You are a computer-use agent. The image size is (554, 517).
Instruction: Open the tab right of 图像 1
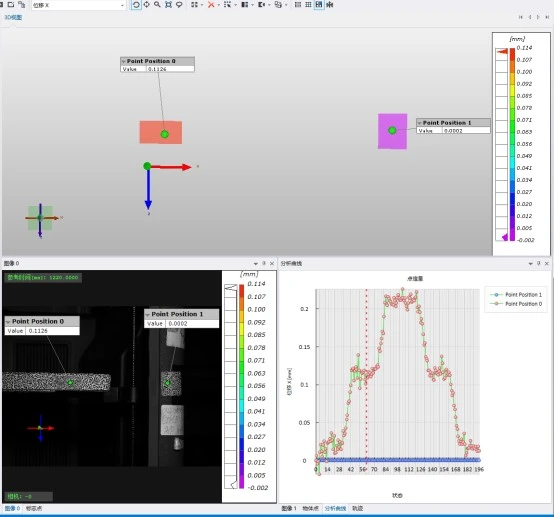pyautogui.click(x=311, y=509)
